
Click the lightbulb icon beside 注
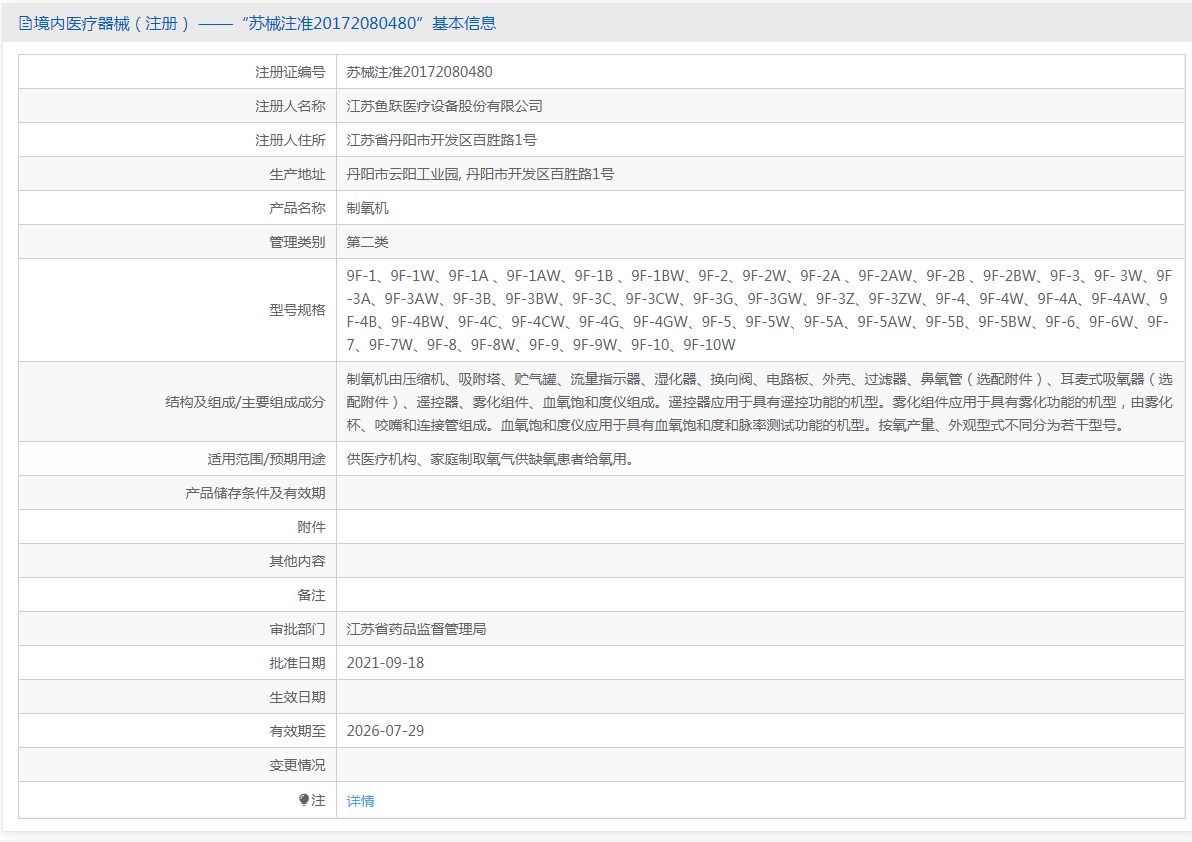click(x=304, y=800)
